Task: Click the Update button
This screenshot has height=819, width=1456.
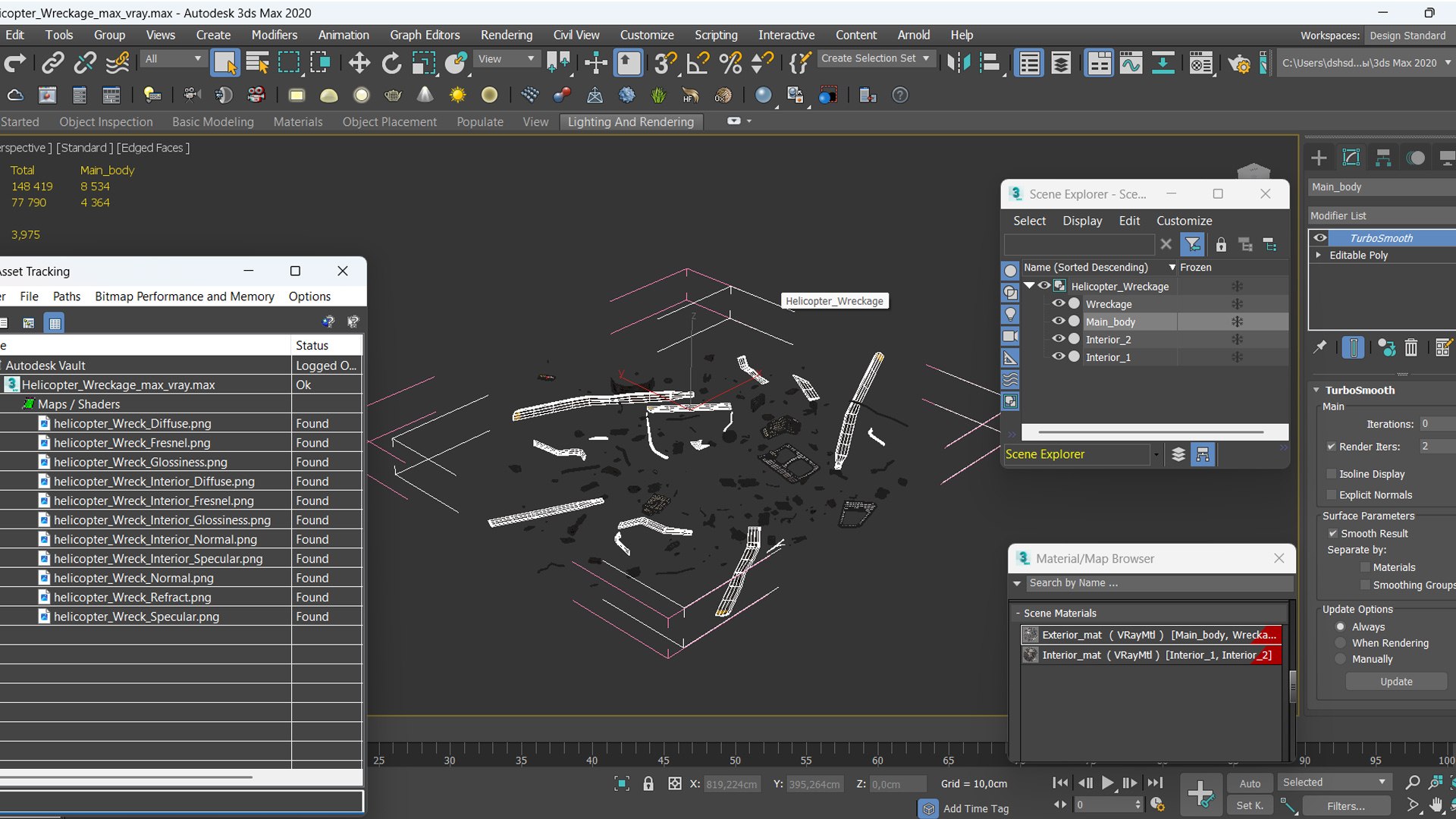Action: tap(1395, 682)
